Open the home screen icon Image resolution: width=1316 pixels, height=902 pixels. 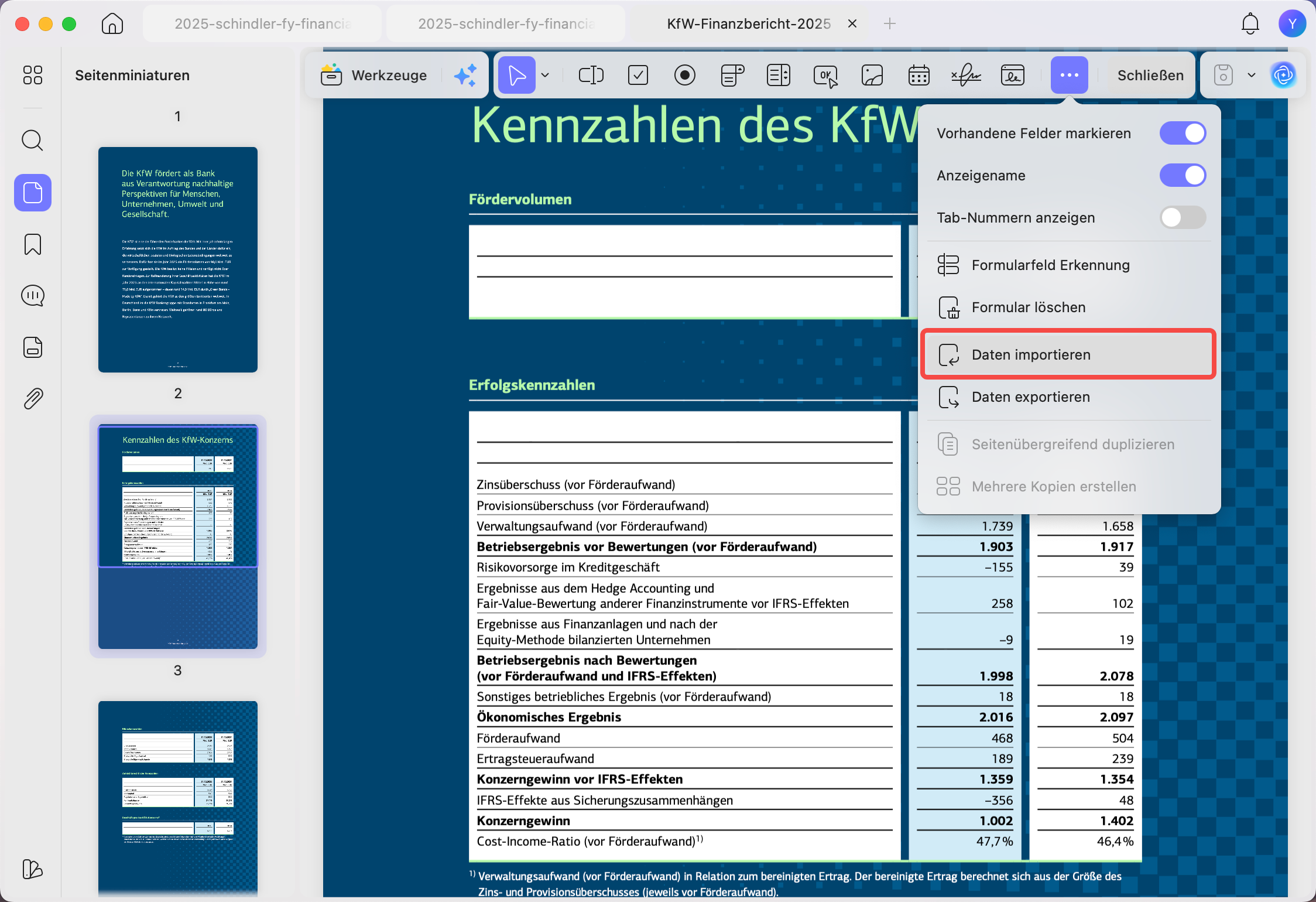coord(112,23)
